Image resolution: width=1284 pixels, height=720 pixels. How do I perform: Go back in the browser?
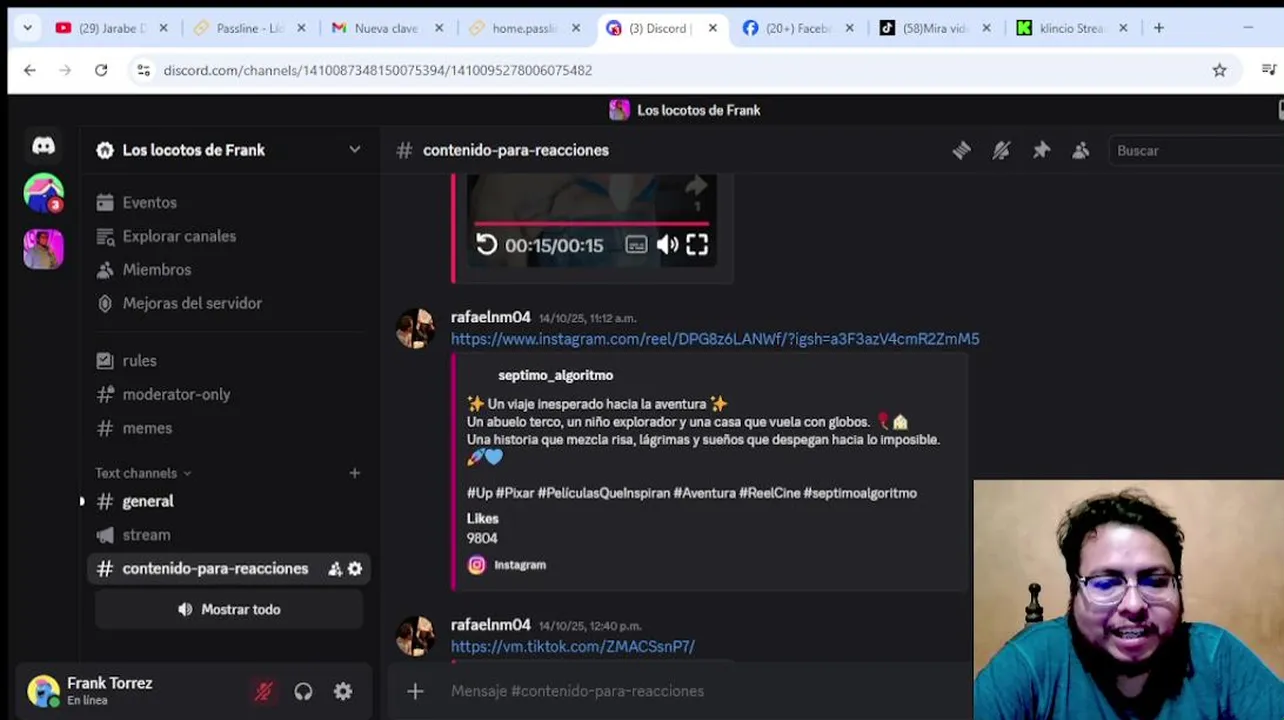pyautogui.click(x=30, y=70)
